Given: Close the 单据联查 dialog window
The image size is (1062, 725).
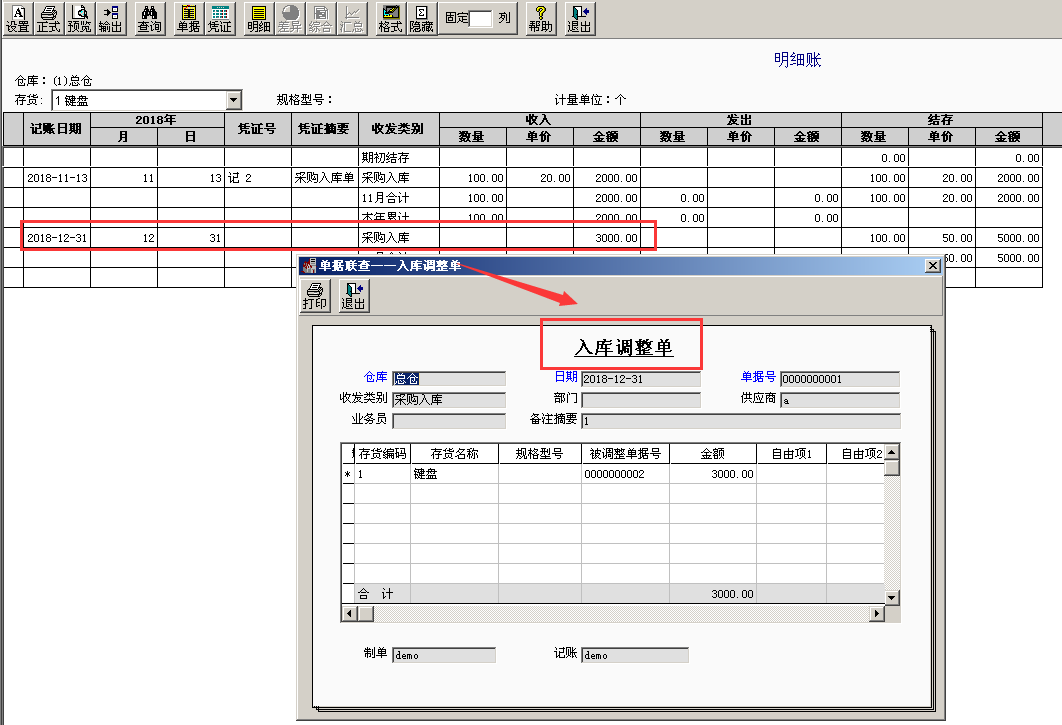Looking at the screenshot, I should pos(932,265).
